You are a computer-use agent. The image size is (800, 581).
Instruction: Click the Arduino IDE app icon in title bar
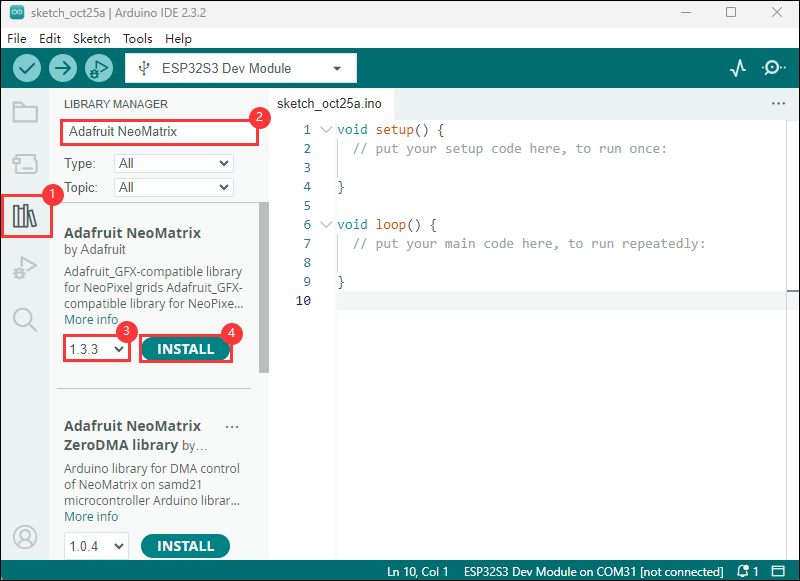tap(17, 12)
